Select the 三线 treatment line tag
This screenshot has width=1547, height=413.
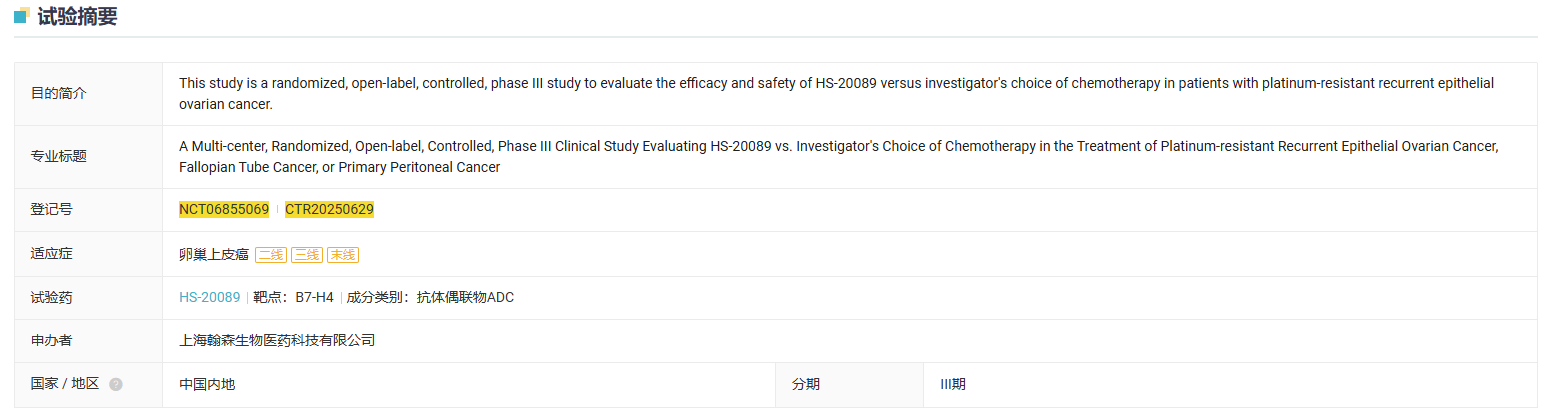click(307, 255)
